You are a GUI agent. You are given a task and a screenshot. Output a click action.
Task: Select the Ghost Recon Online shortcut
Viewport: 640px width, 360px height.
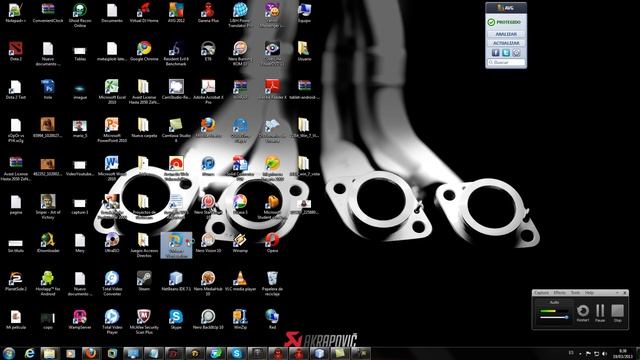pyautogui.click(x=80, y=15)
